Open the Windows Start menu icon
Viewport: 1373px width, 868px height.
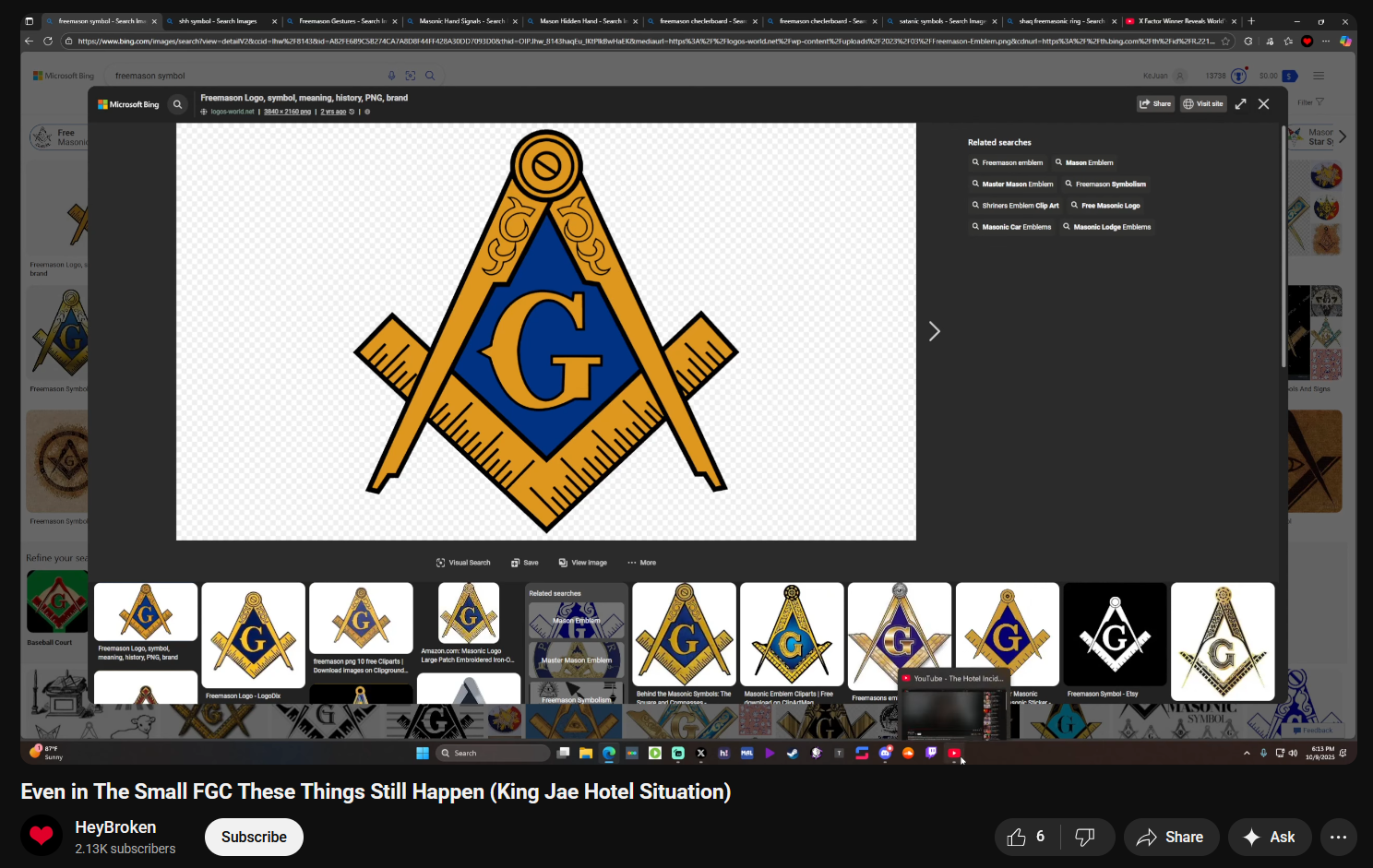(423, 753)
